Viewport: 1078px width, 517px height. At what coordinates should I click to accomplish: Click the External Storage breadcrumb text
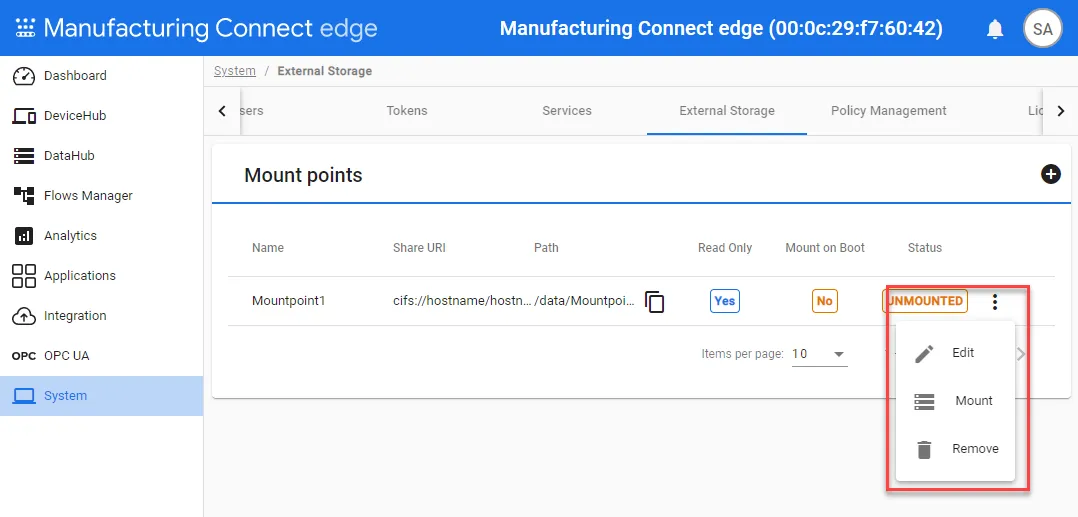(324, 71)
